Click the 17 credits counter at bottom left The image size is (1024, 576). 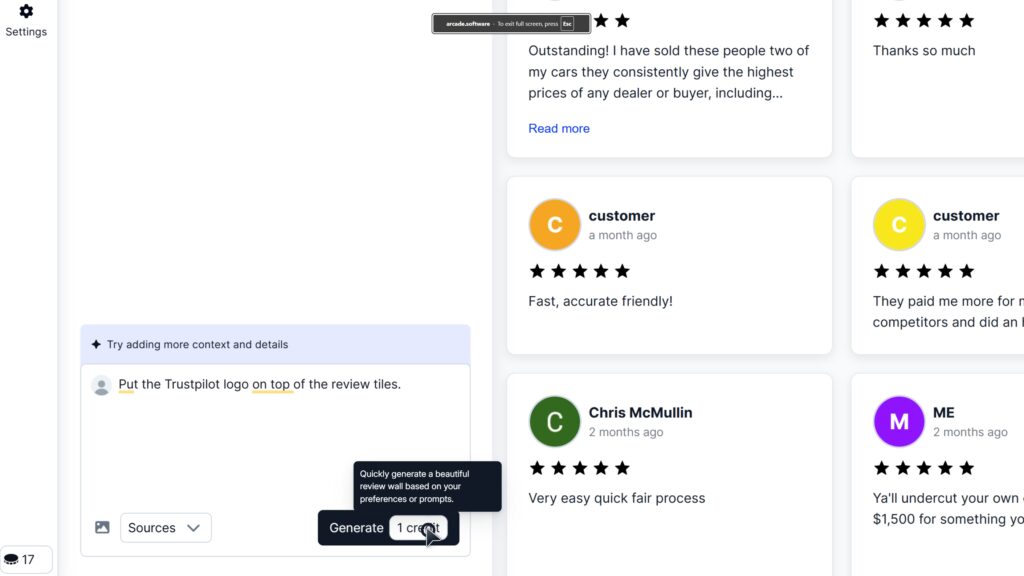pyautogui.click(x=28, y=559)
